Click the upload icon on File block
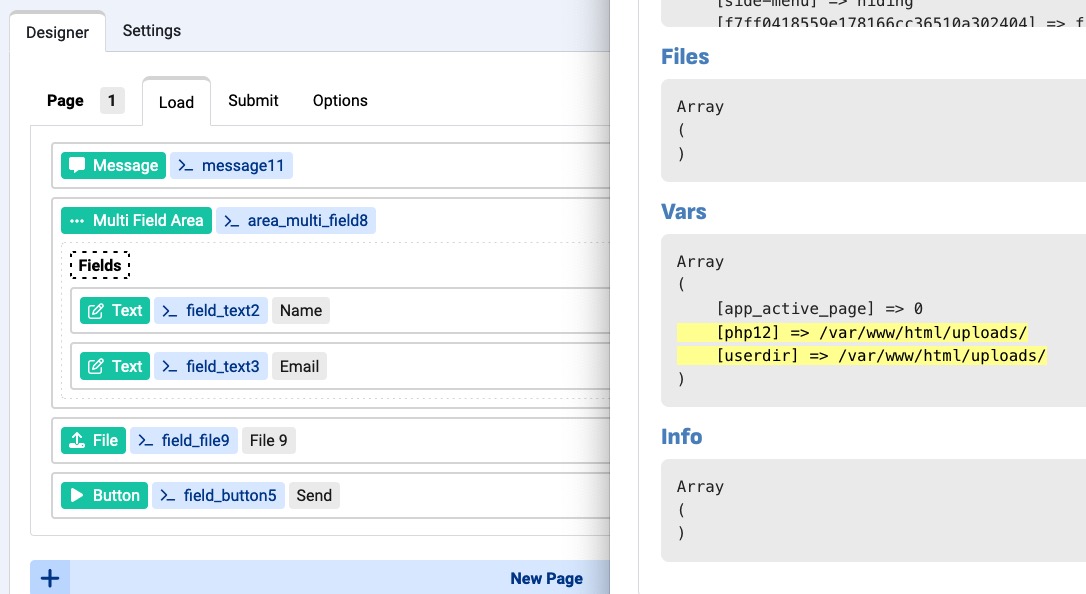 click(77, 440)
